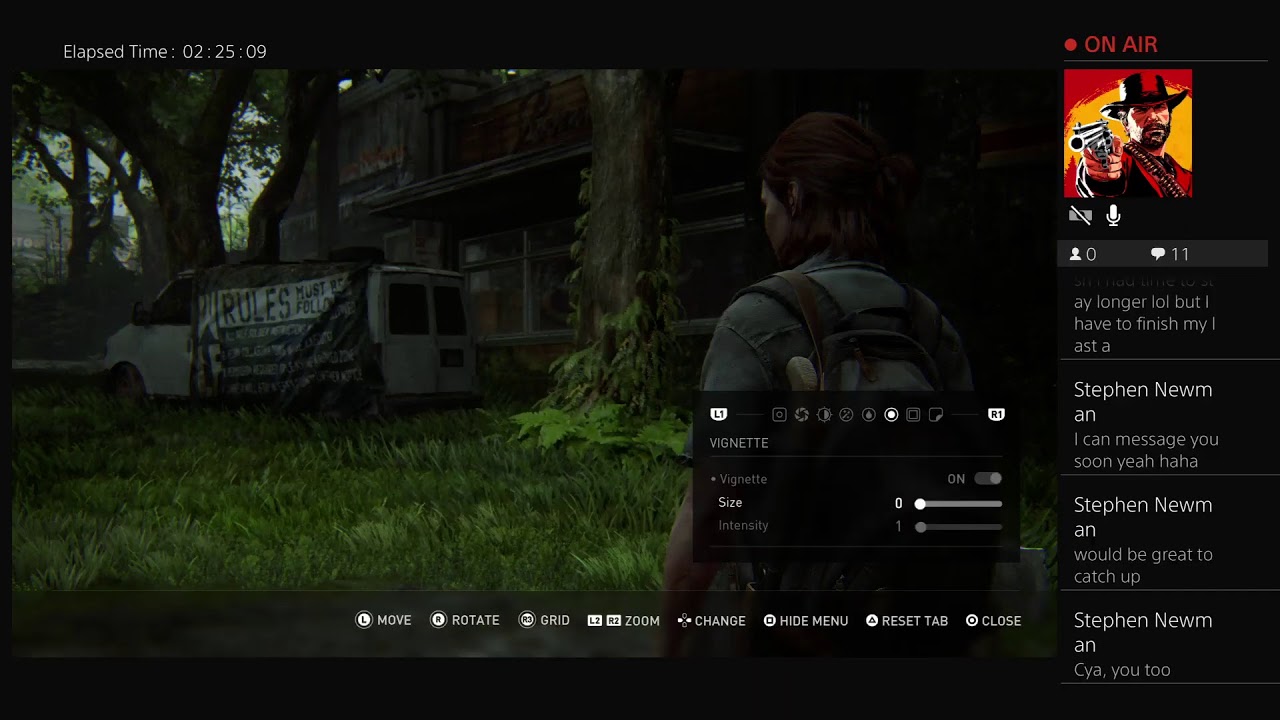Select the sticker/logo tab icon

click(x=935, y=415)
